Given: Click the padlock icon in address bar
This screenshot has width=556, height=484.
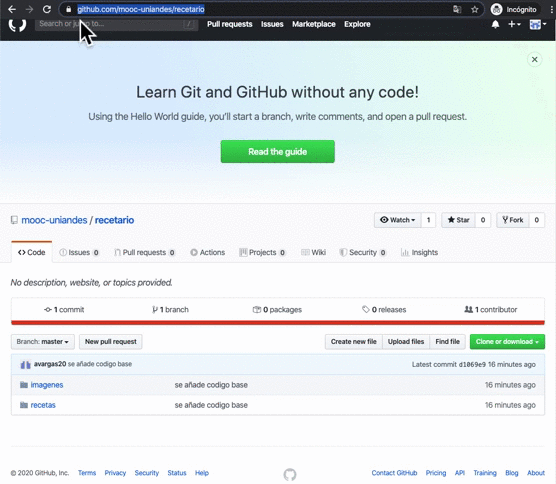Looking at the screenshot, I should pyautogui.click(x=68, y=10).
